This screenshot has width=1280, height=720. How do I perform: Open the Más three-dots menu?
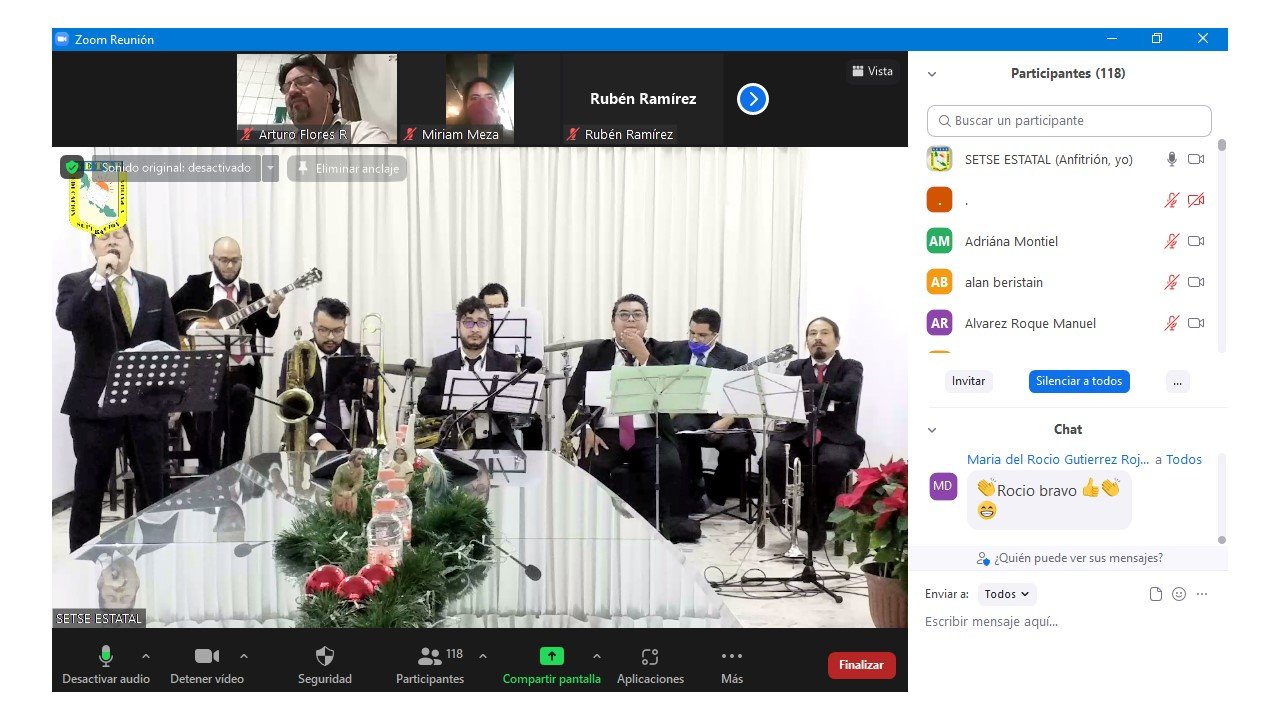point(731,657)
